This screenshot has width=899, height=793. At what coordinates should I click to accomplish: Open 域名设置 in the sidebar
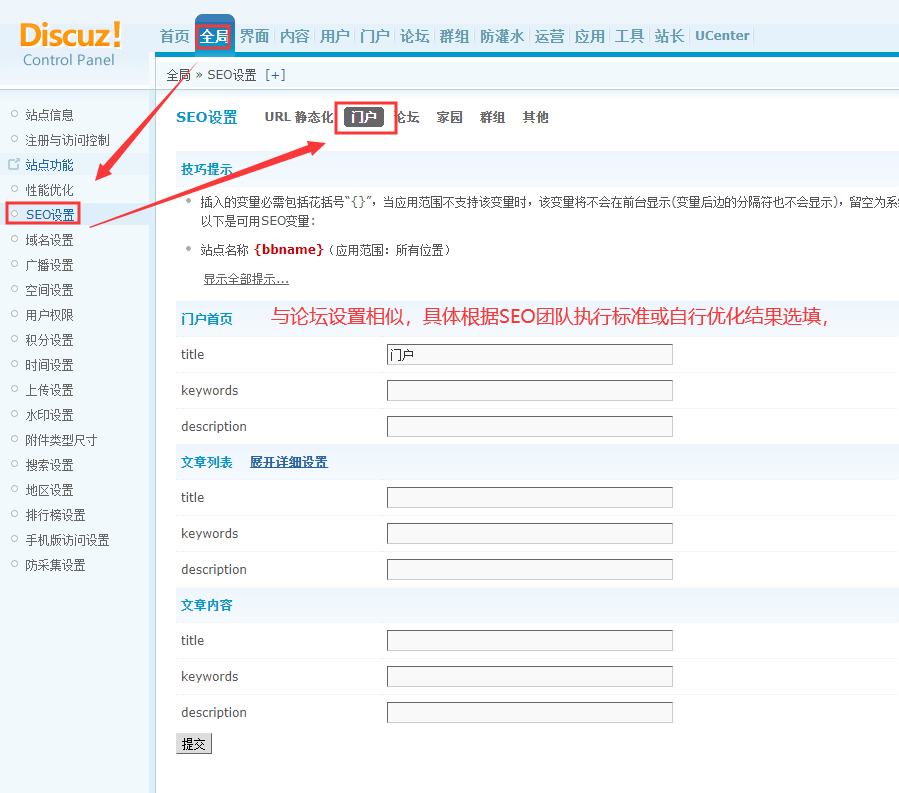pyautogui.click(x=49, y=240)
